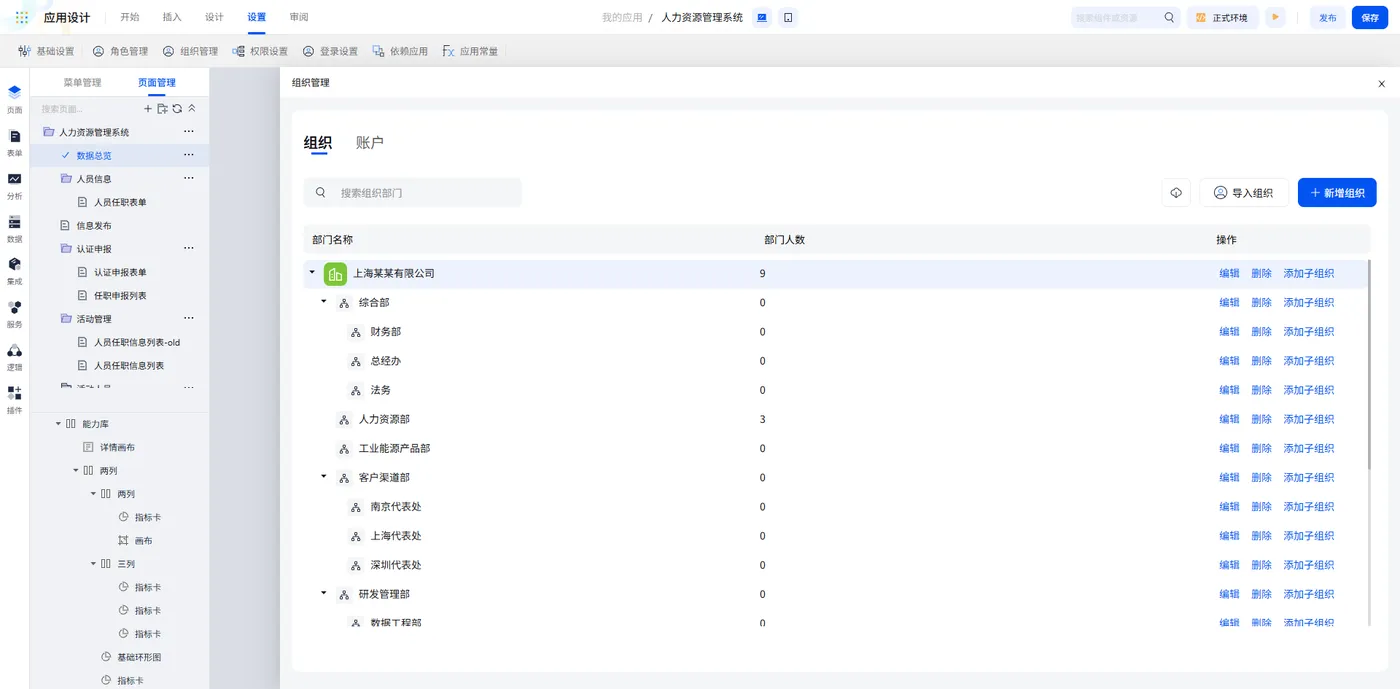Switch to the 账户 tab
This screenshot has width=1400, height=689.
pyautogui.click(x=370, y=143)
